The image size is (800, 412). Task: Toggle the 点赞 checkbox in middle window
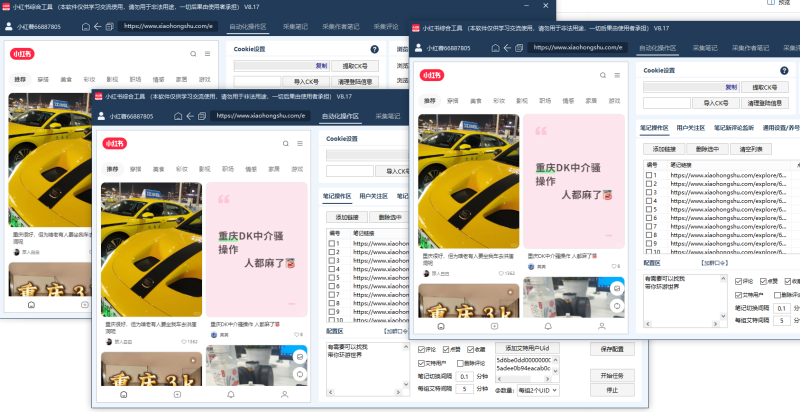point(446,350)
